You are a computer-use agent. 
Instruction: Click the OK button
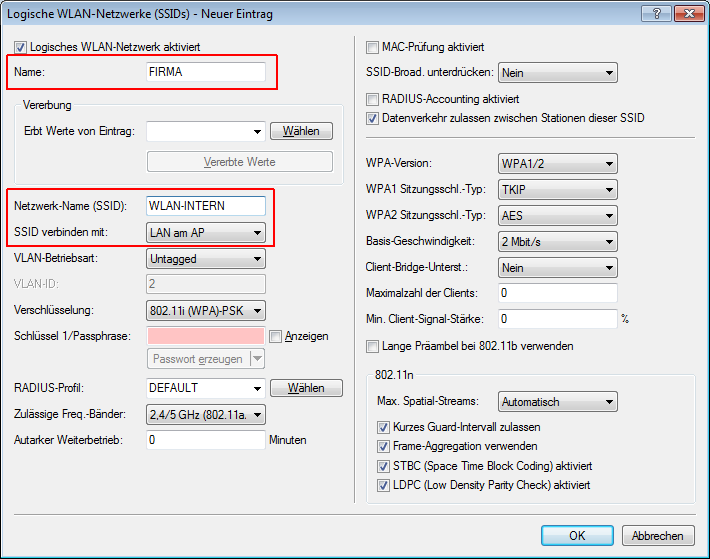tap(577, 536)
